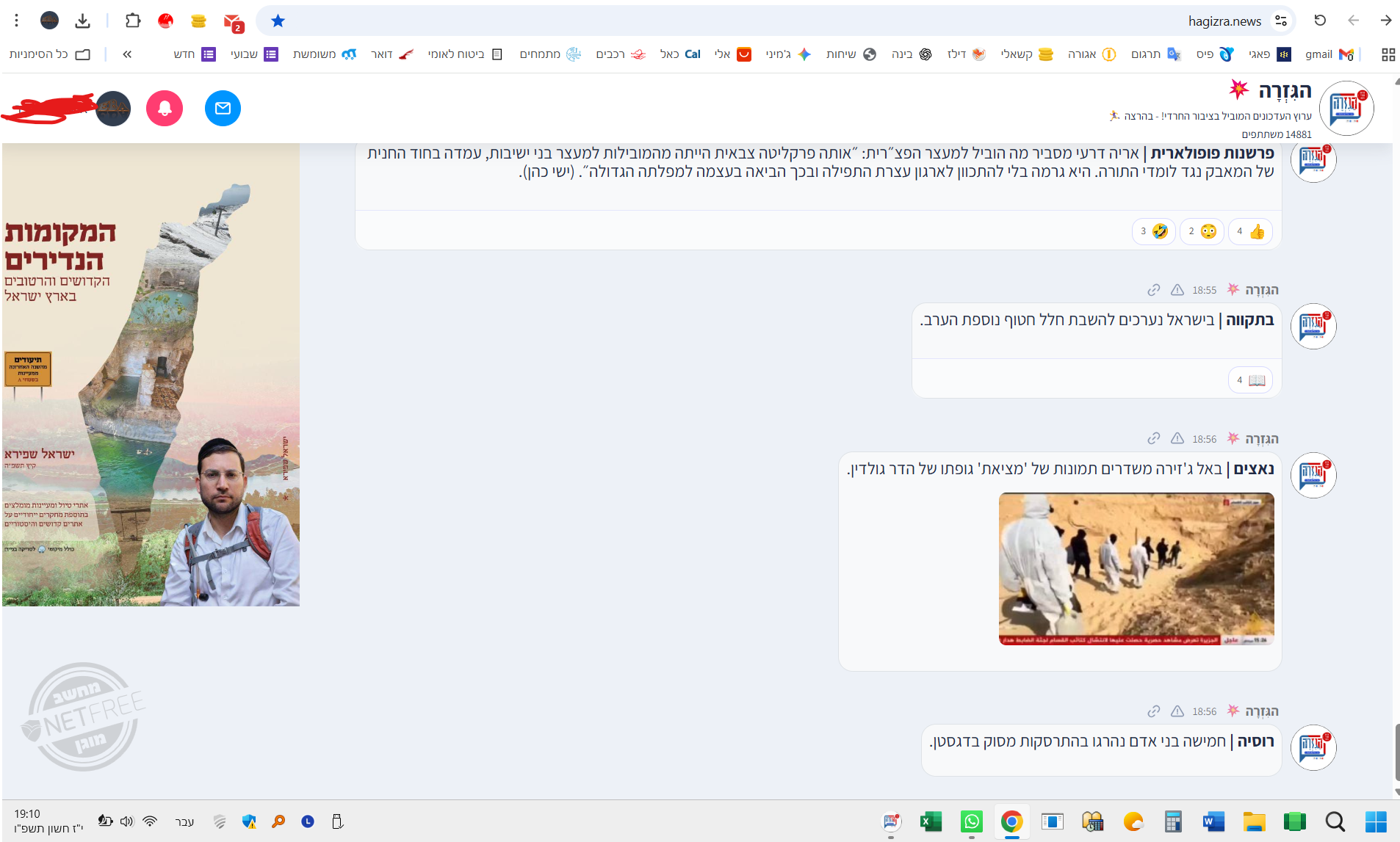This screenshot has height=842, width=1400.
Task: Open the blue mail envelope icon
Action: [223, 109]
